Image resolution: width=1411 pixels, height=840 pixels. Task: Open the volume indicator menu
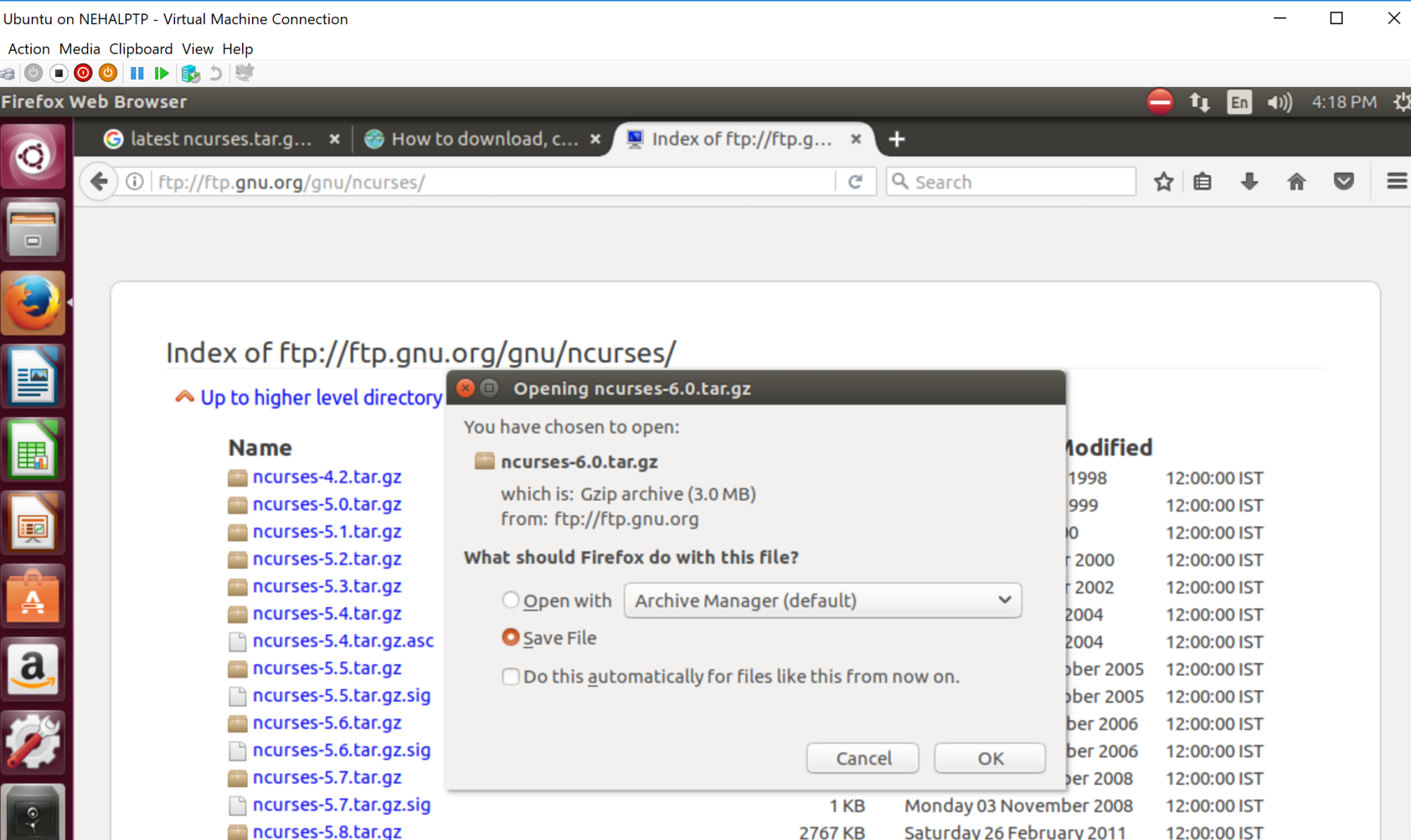point(1279,102)
